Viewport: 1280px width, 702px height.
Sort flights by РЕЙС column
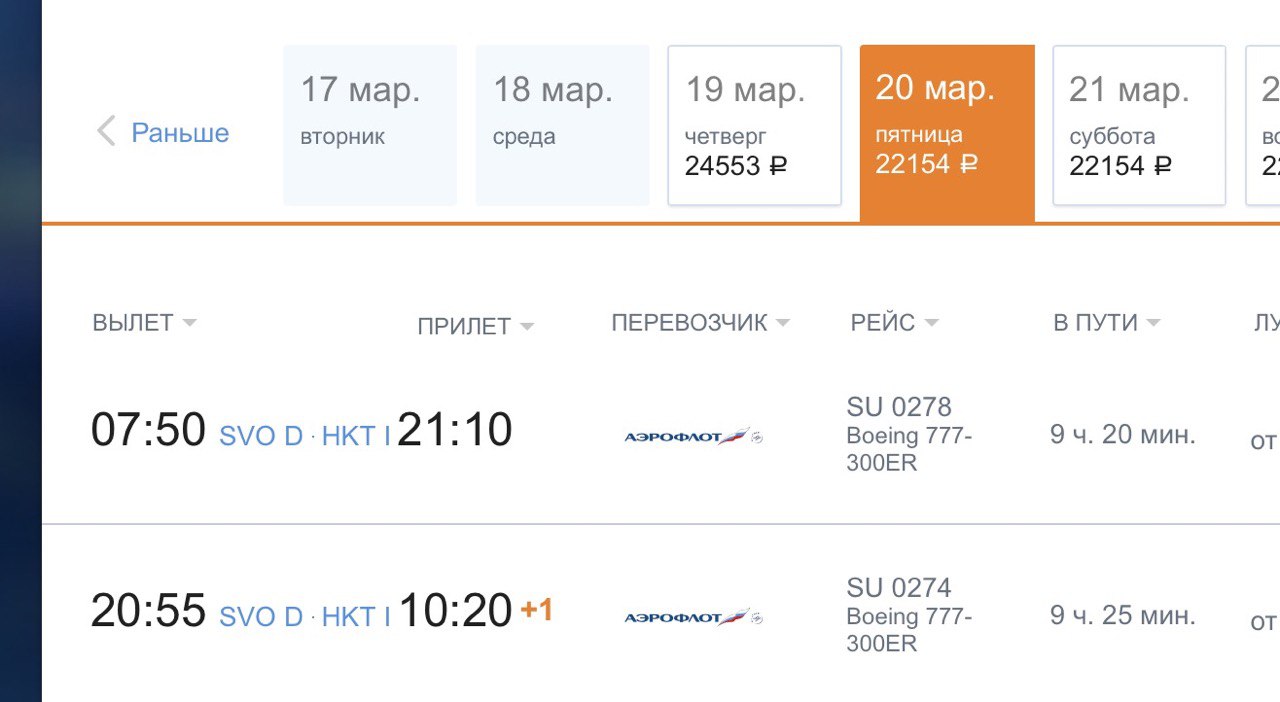tap(894, 322)
